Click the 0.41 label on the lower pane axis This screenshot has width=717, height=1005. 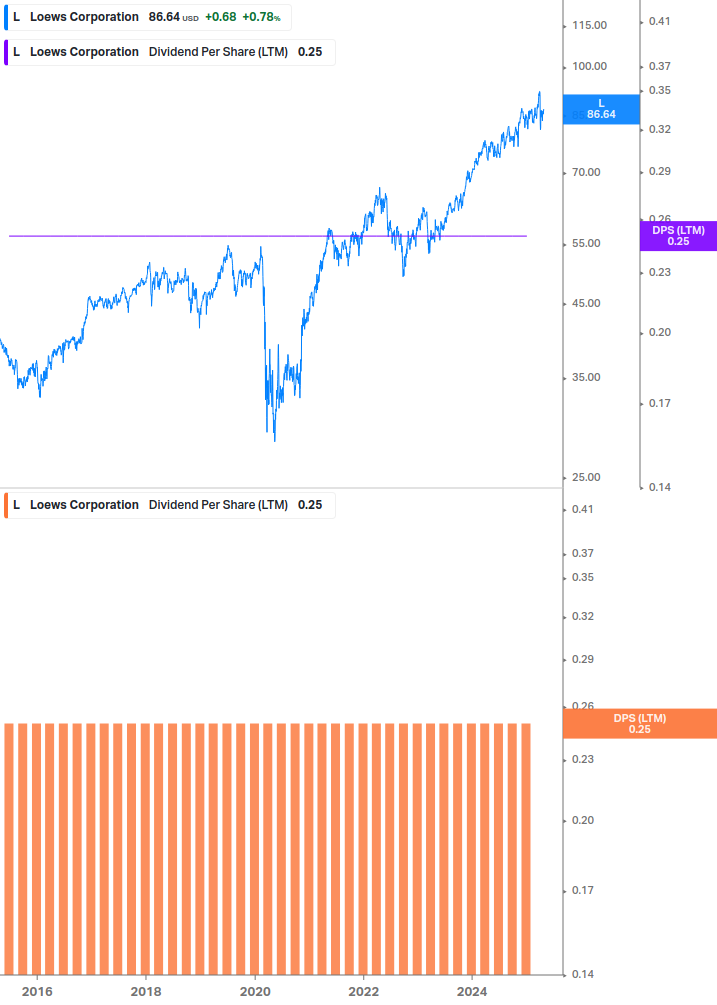tap(582, 510)
